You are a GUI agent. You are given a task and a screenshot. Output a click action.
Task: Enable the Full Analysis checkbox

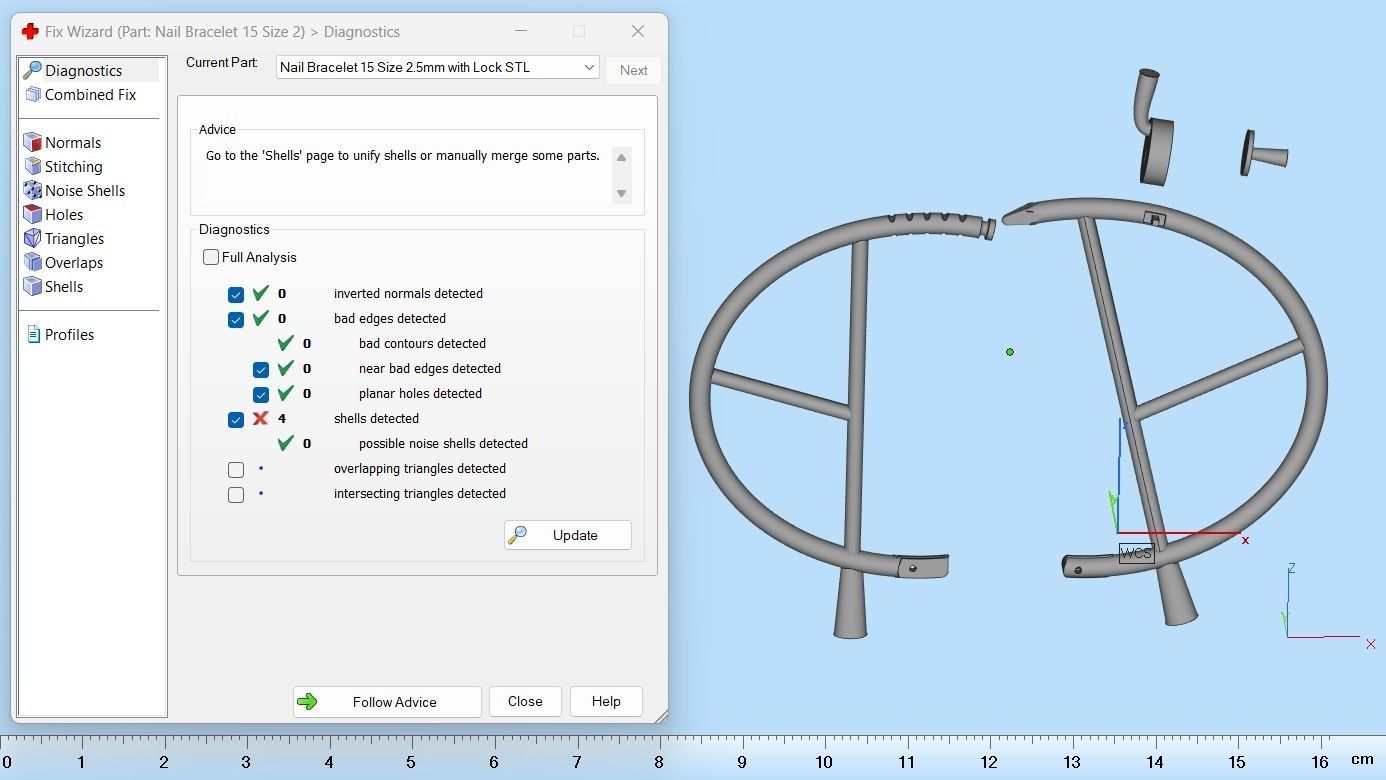211,257
